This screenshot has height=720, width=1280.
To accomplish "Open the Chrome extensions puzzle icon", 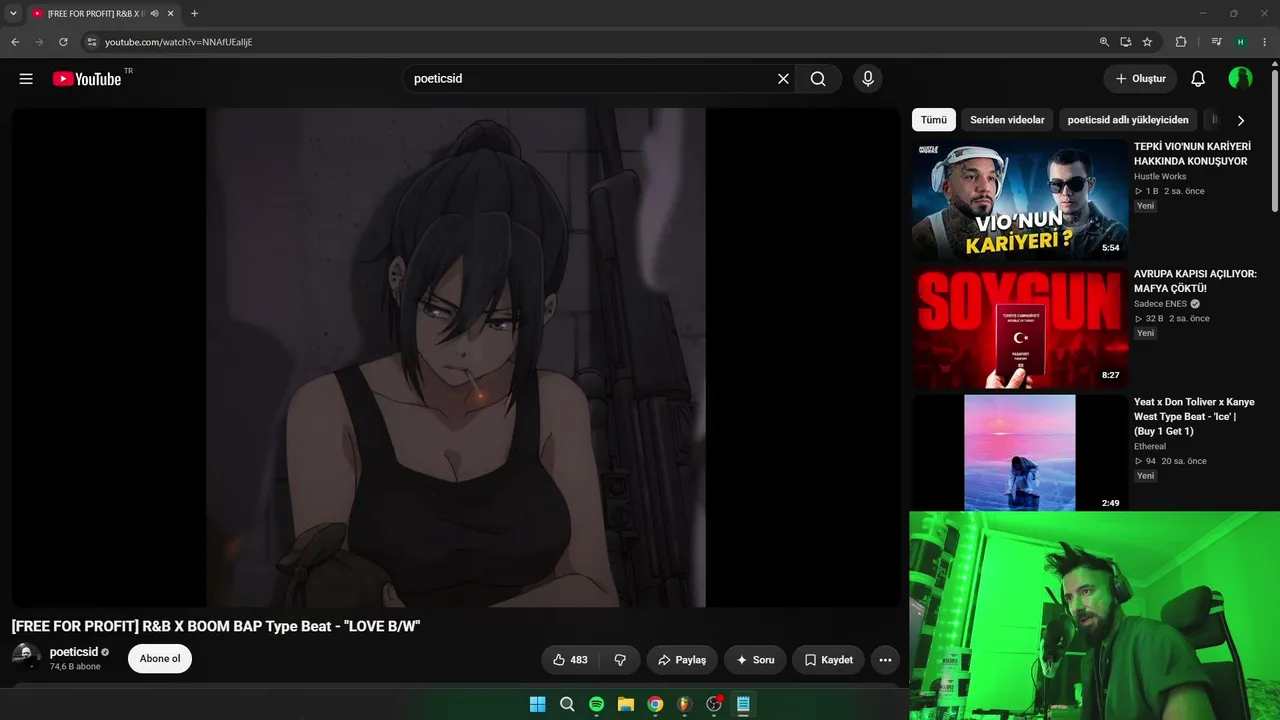I will coord(1181,42).
